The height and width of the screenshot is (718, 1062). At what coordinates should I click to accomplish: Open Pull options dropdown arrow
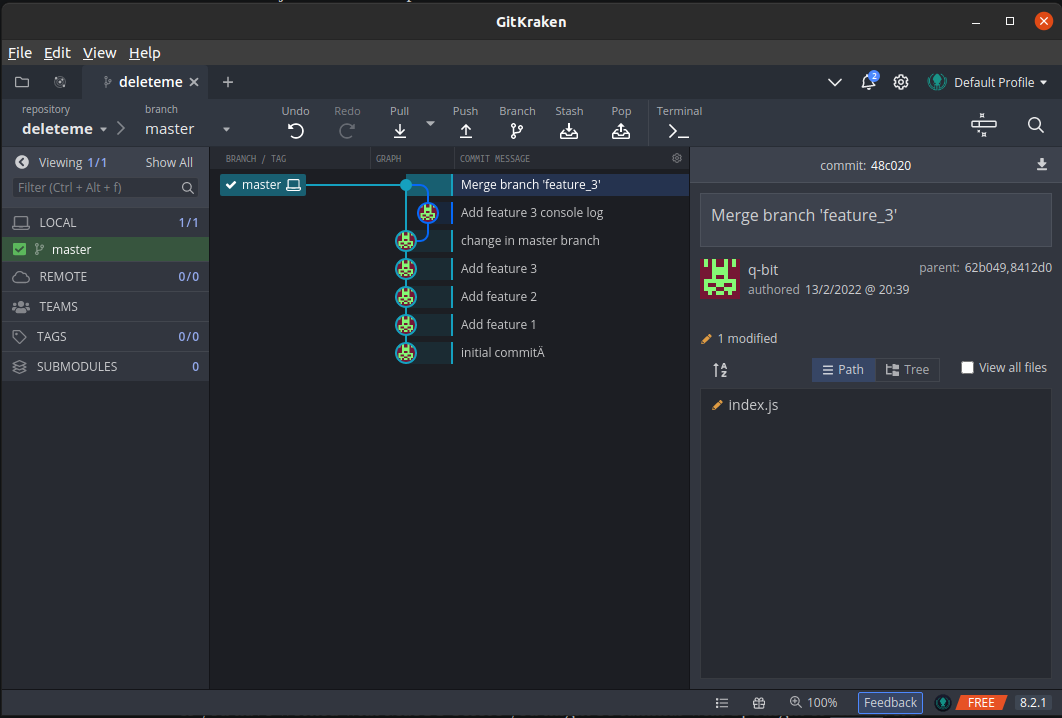430,123
